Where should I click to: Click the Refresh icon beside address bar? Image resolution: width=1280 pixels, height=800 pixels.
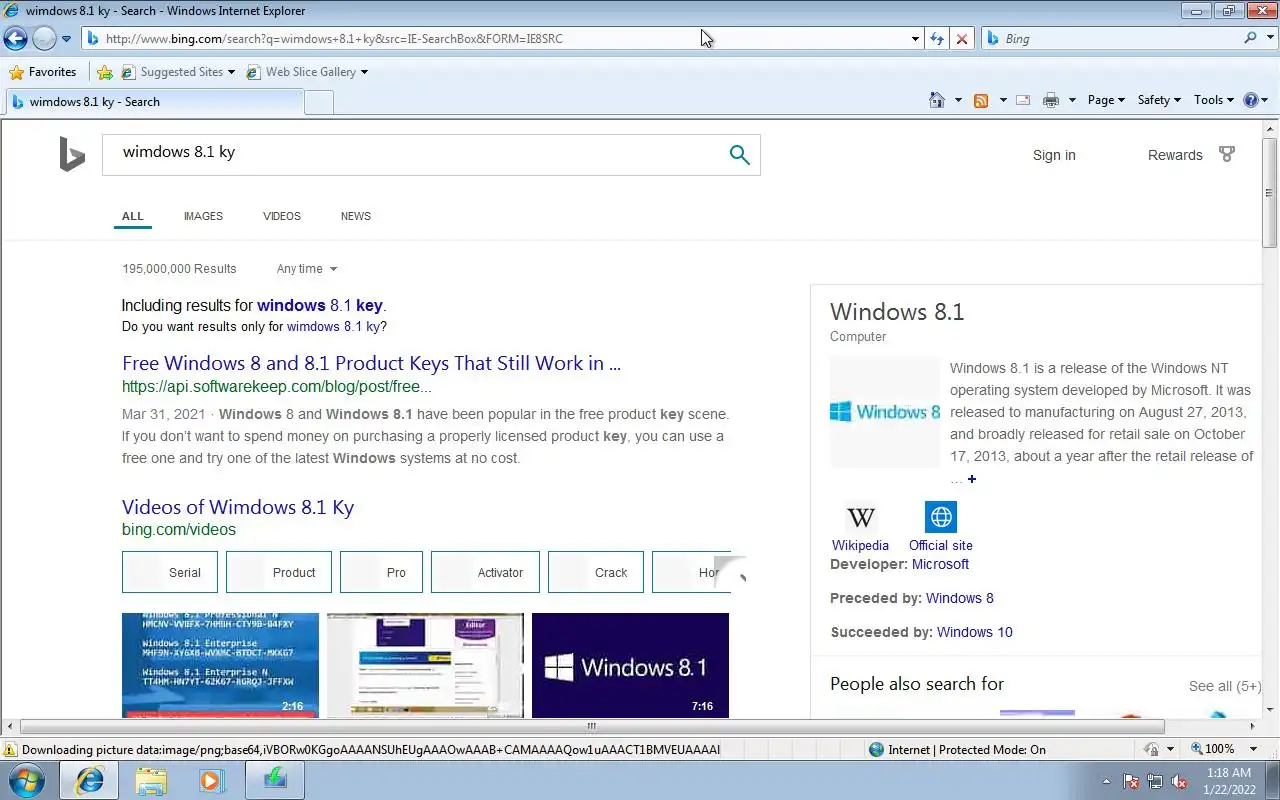click(x=936, y=39)
